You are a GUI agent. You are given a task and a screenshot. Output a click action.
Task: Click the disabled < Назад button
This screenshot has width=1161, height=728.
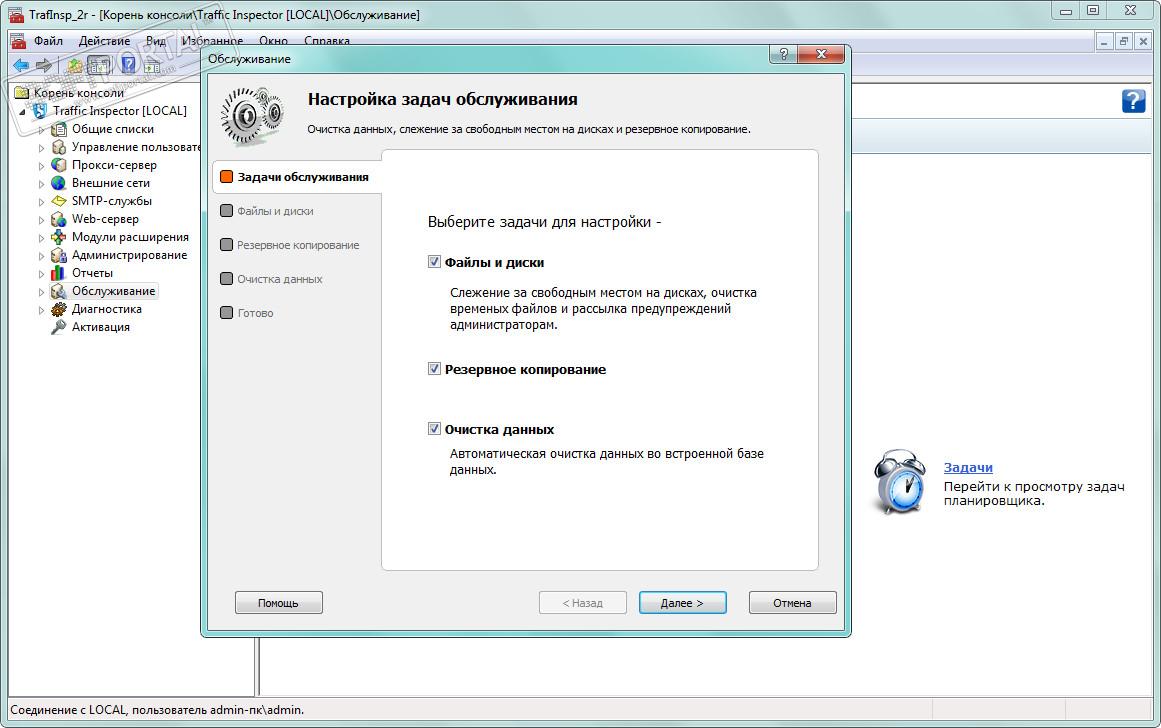click(583, 602)
